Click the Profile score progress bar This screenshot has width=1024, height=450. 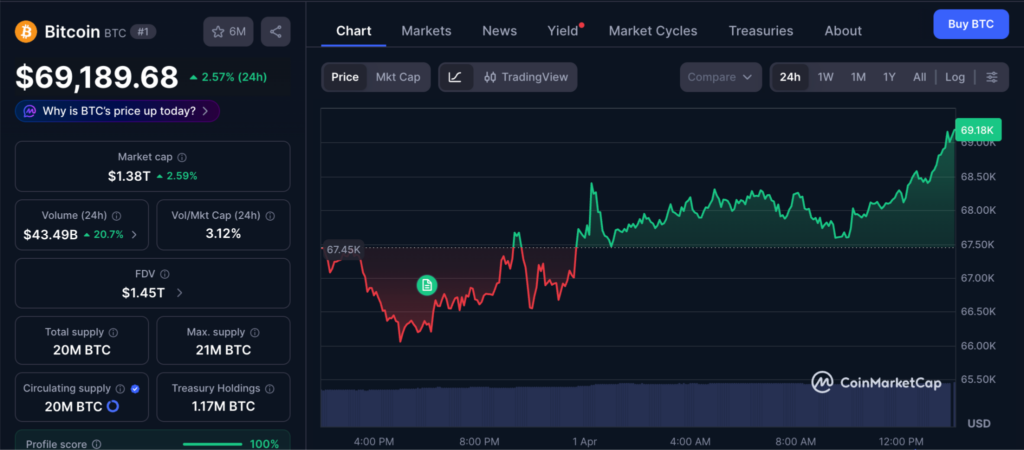pos(213,444)
